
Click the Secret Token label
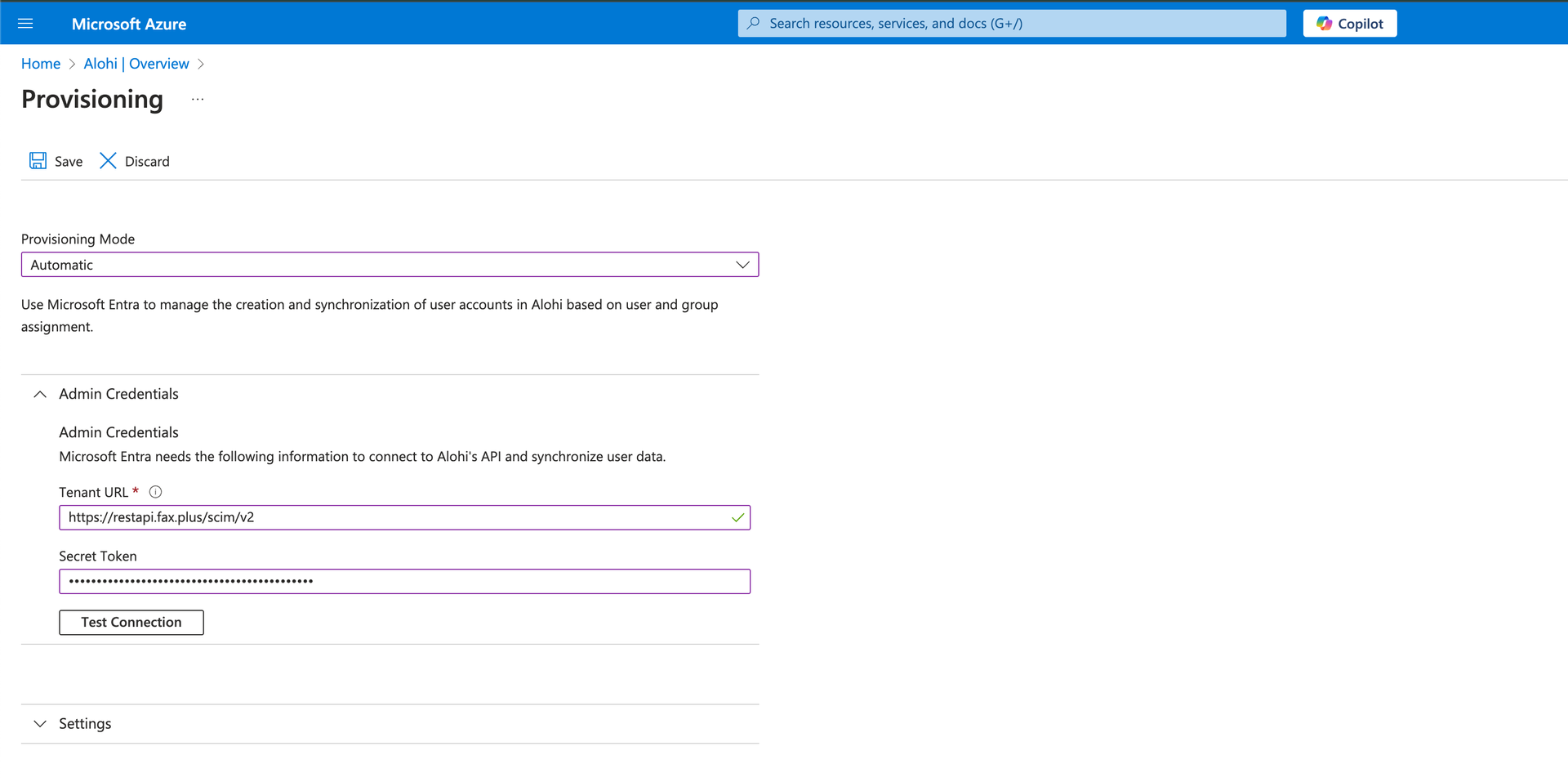(x=98, y=556)
